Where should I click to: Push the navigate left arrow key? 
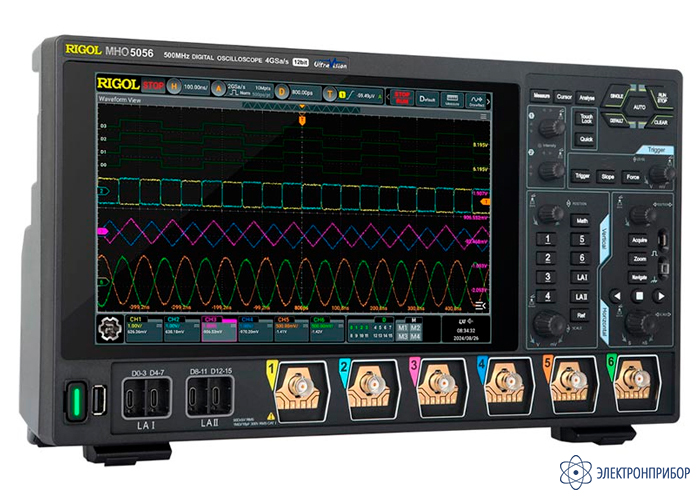point(617,296)
